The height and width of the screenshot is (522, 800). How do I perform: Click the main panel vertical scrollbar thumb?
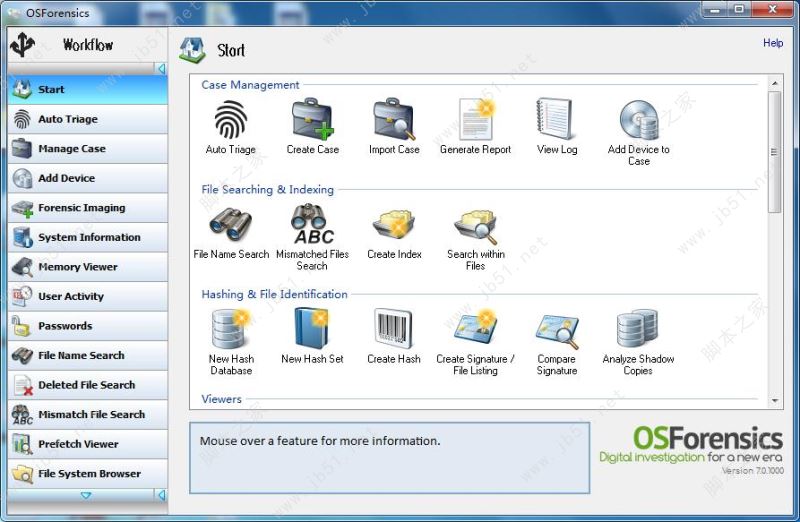(775, 152)
